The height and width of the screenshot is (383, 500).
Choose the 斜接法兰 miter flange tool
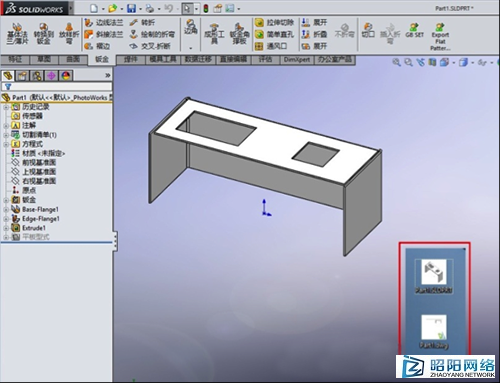tap(89, 34)
